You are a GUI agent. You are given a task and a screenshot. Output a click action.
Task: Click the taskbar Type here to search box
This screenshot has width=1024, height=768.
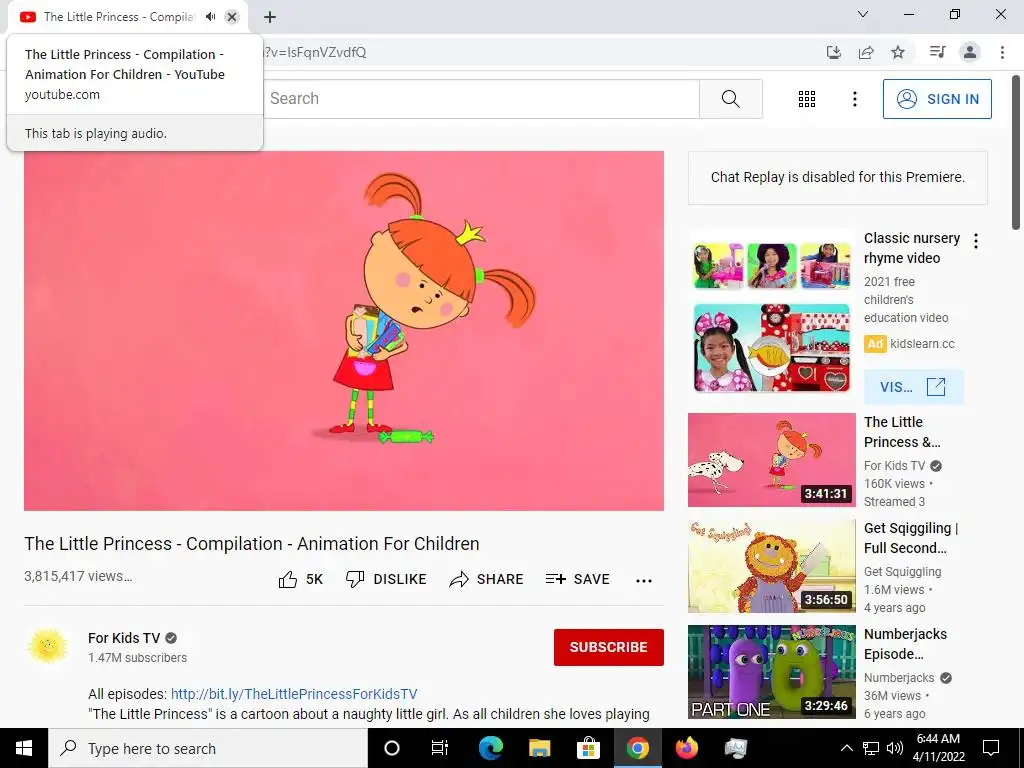(208, 748)
